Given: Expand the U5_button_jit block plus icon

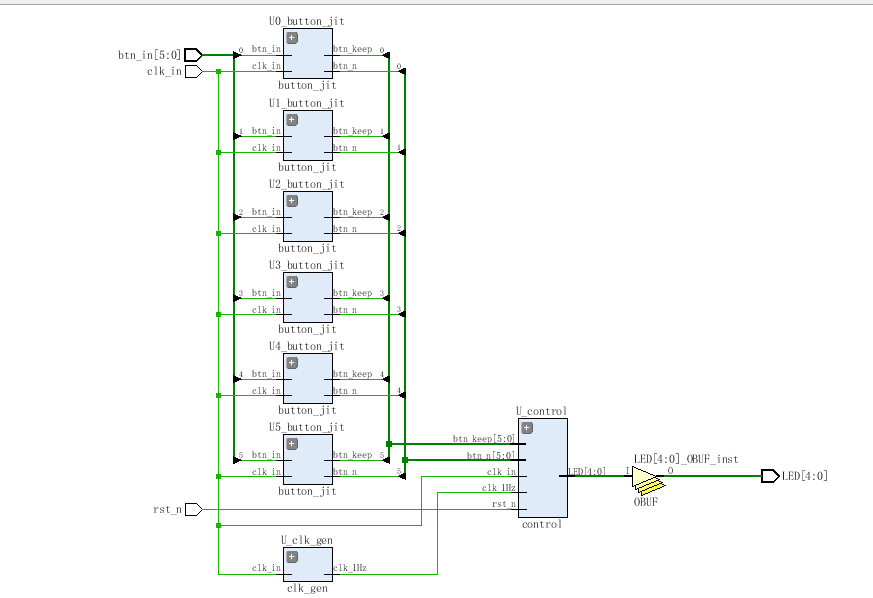Looking at the screenshot, I should (292, 444).
